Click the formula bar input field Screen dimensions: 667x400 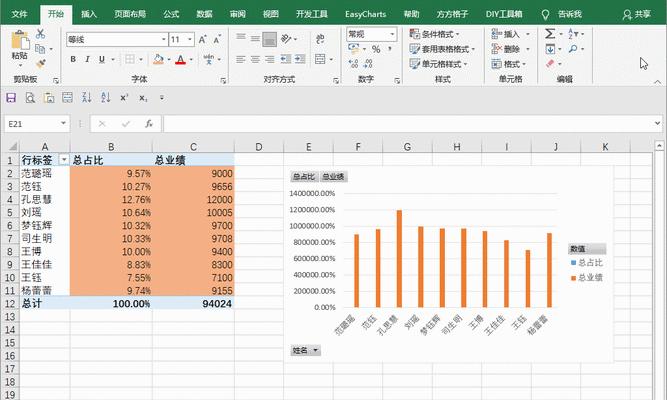[x=408, y=124]
